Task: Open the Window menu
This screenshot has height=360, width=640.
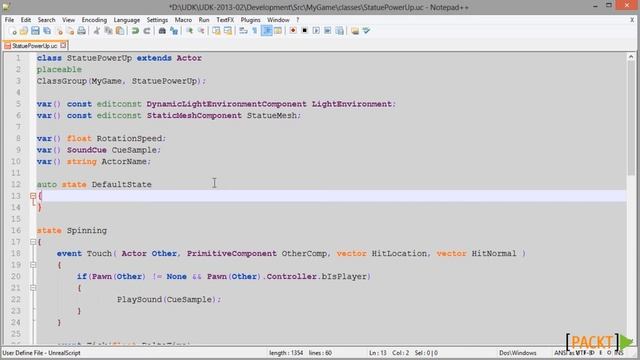Action: click(278, 20)
